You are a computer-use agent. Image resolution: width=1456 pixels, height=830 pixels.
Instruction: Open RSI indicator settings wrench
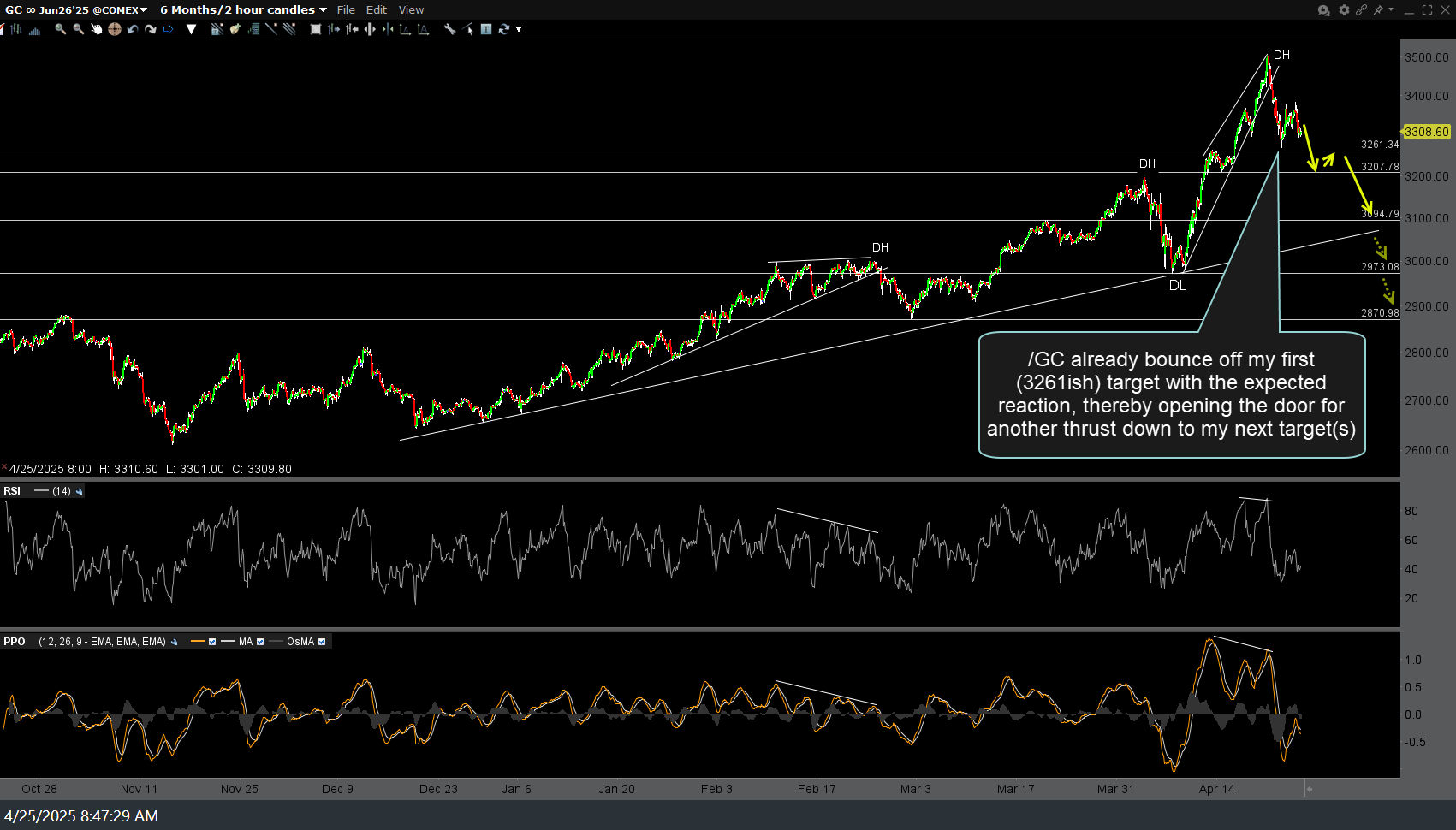click(80, 491)
